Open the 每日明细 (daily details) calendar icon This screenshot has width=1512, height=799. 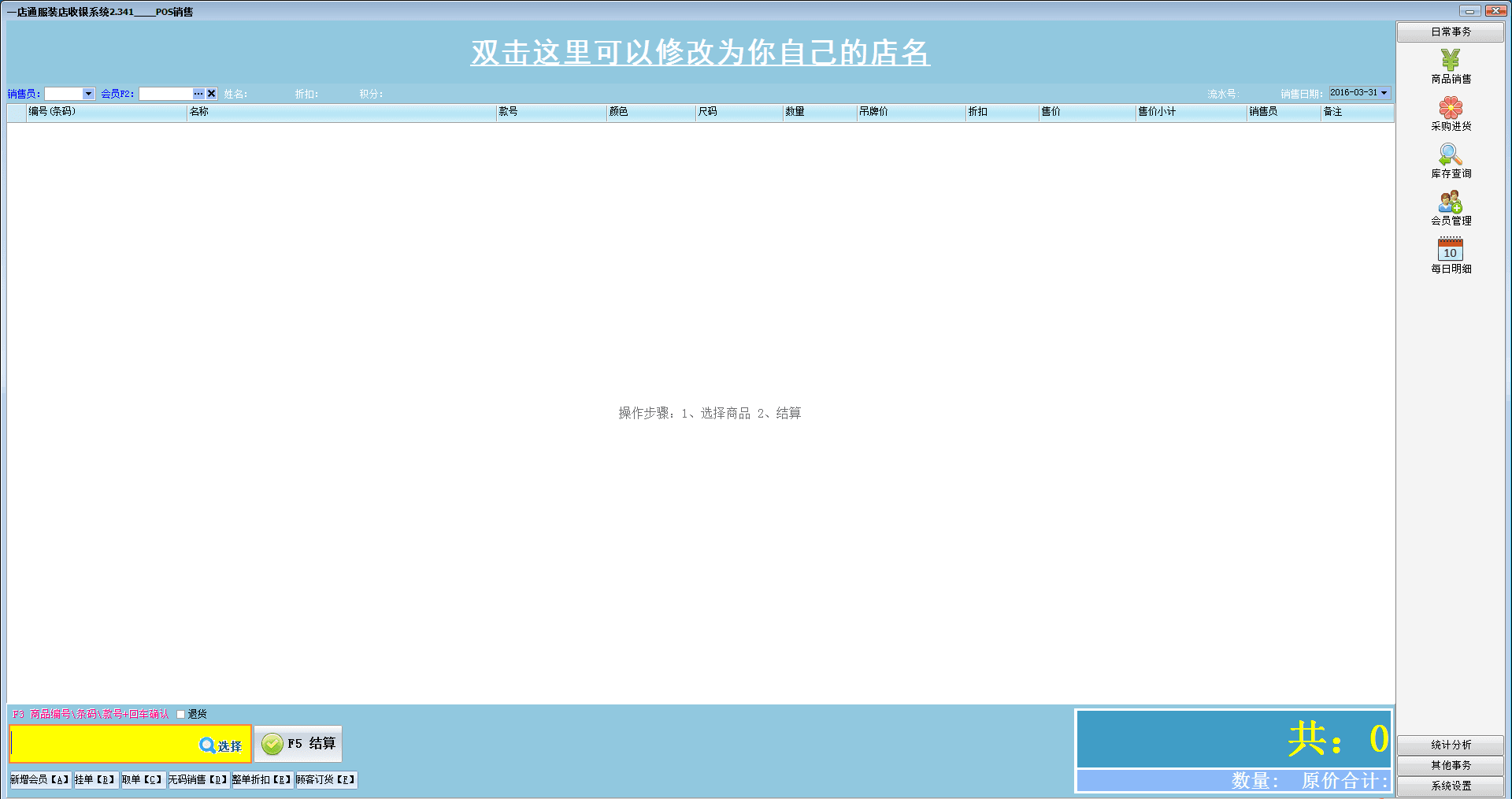point(1450,250)
